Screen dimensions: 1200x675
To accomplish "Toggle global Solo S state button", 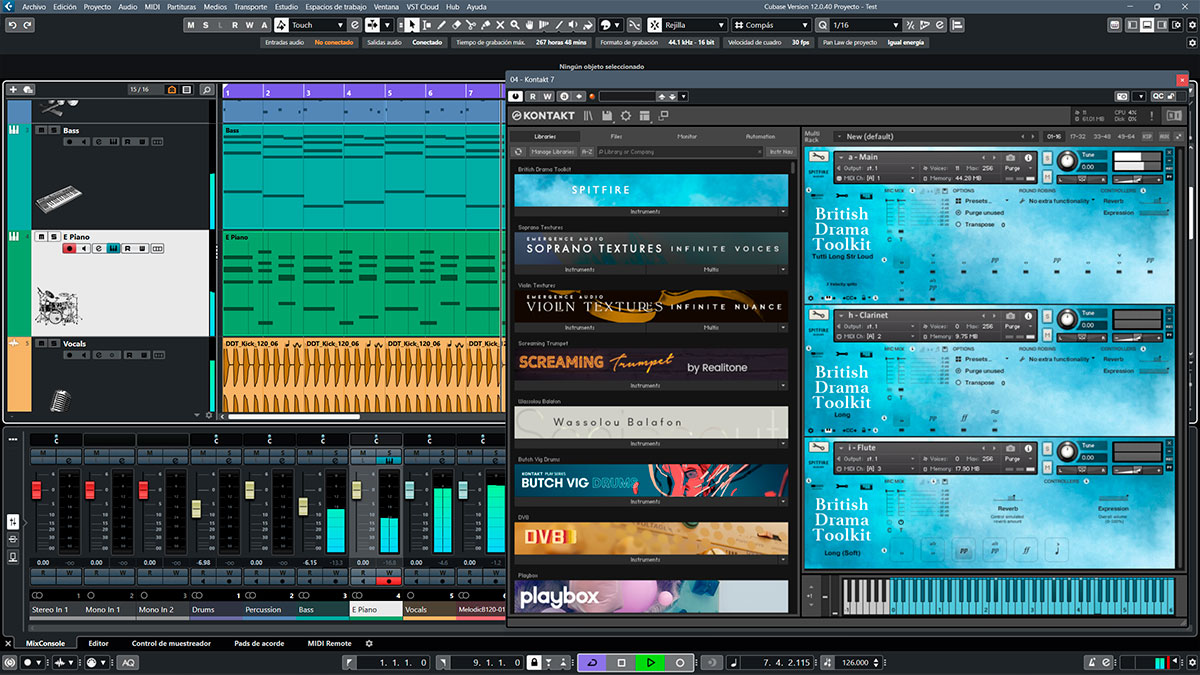I will 206,25.
